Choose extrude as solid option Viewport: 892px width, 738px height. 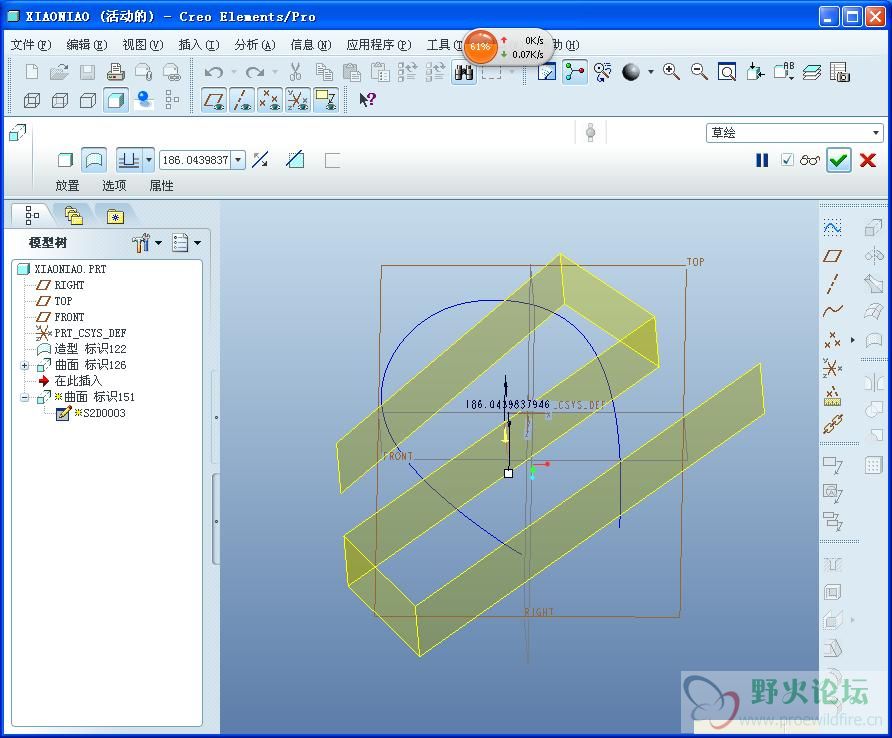pos(65,160)
